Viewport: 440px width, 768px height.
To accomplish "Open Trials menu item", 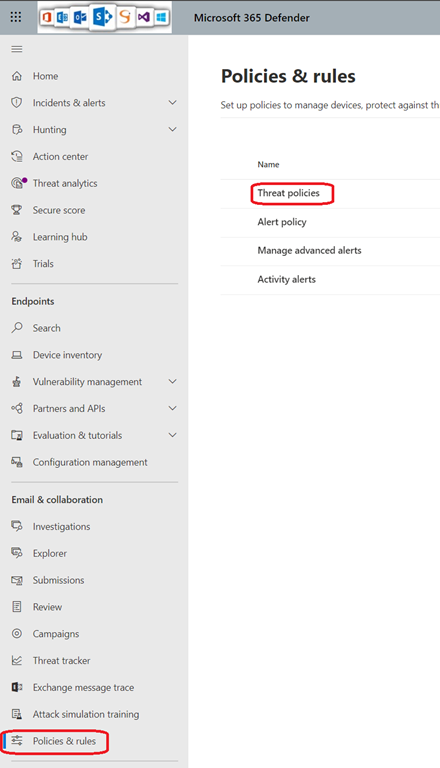I will pos(43,264).
